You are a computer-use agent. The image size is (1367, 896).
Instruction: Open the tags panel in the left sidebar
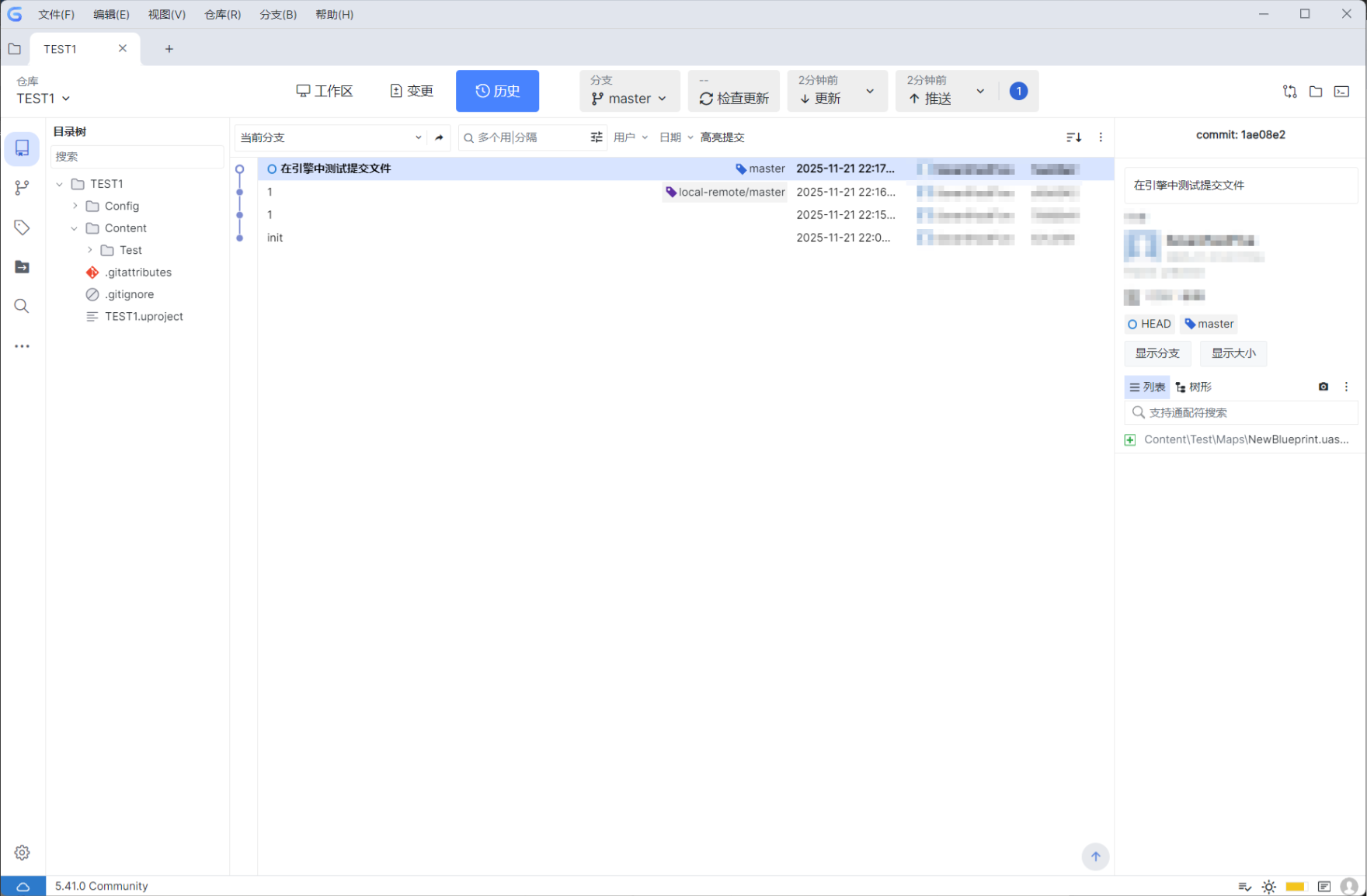click(x=22, y=227)
